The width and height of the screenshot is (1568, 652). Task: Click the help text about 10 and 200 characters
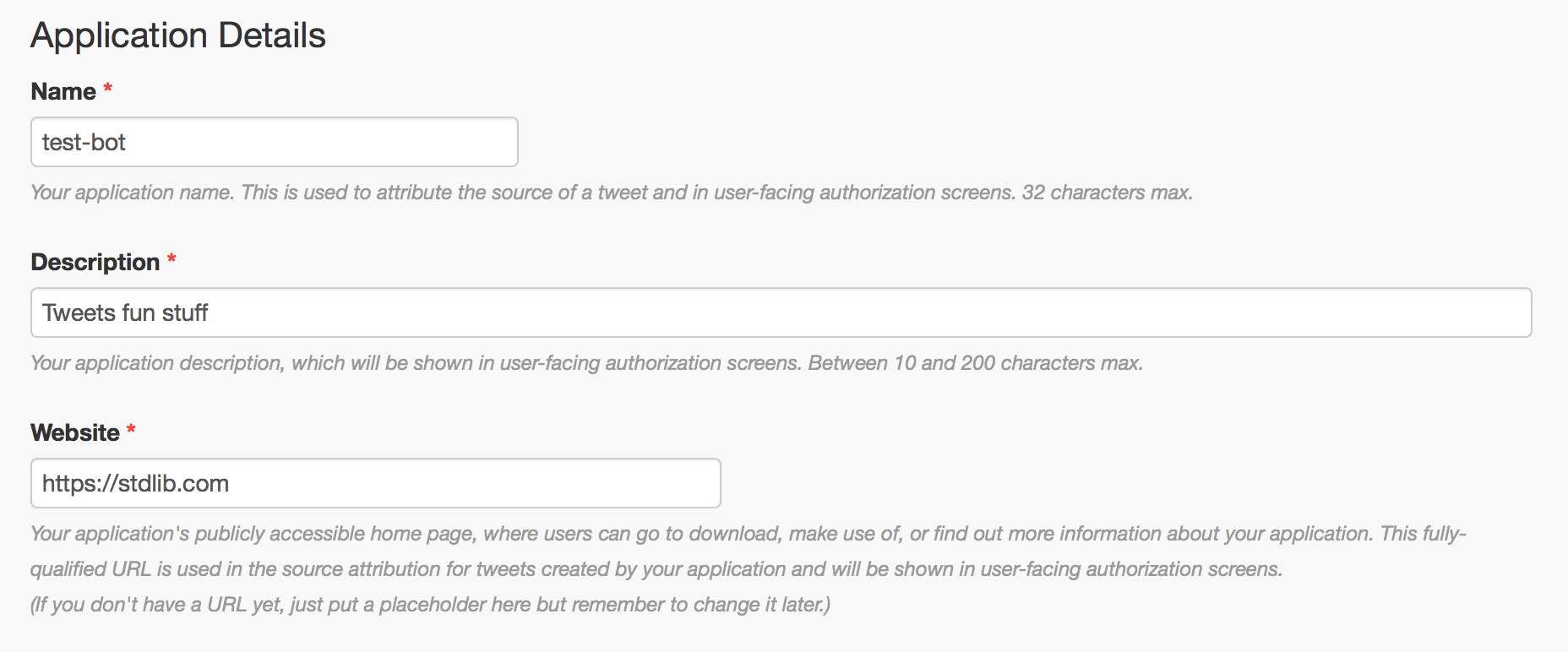pyautogui.click(x=587, y=363)
